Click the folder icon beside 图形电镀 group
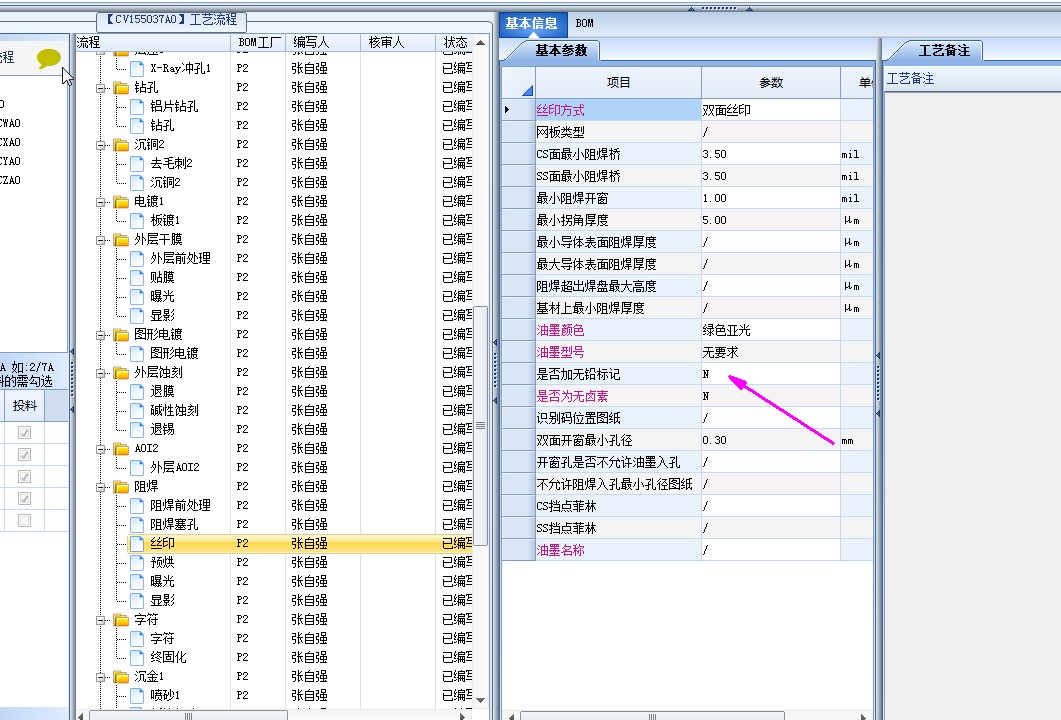 122,334
